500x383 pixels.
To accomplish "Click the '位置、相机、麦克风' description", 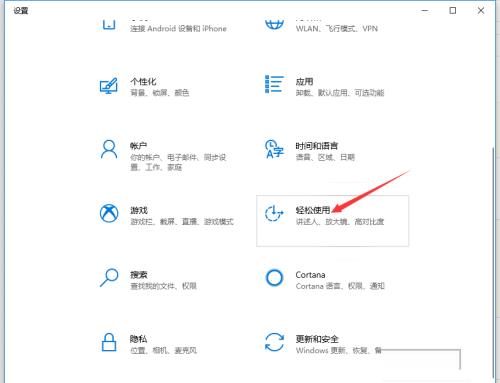I will (x=163, y=350).
